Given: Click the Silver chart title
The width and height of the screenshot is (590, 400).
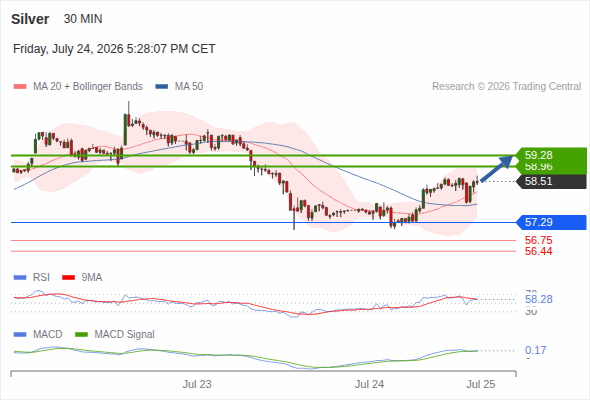Looking at the screenshot, I should (30, 19).
